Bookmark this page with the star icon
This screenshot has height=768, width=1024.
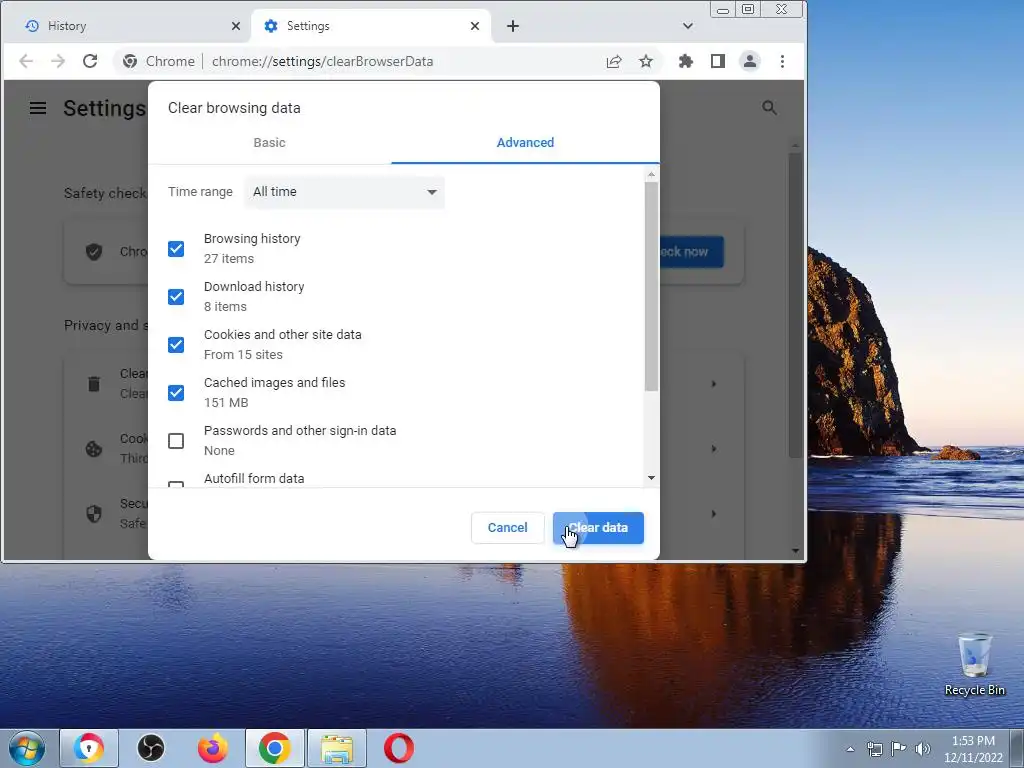point(646,61)
